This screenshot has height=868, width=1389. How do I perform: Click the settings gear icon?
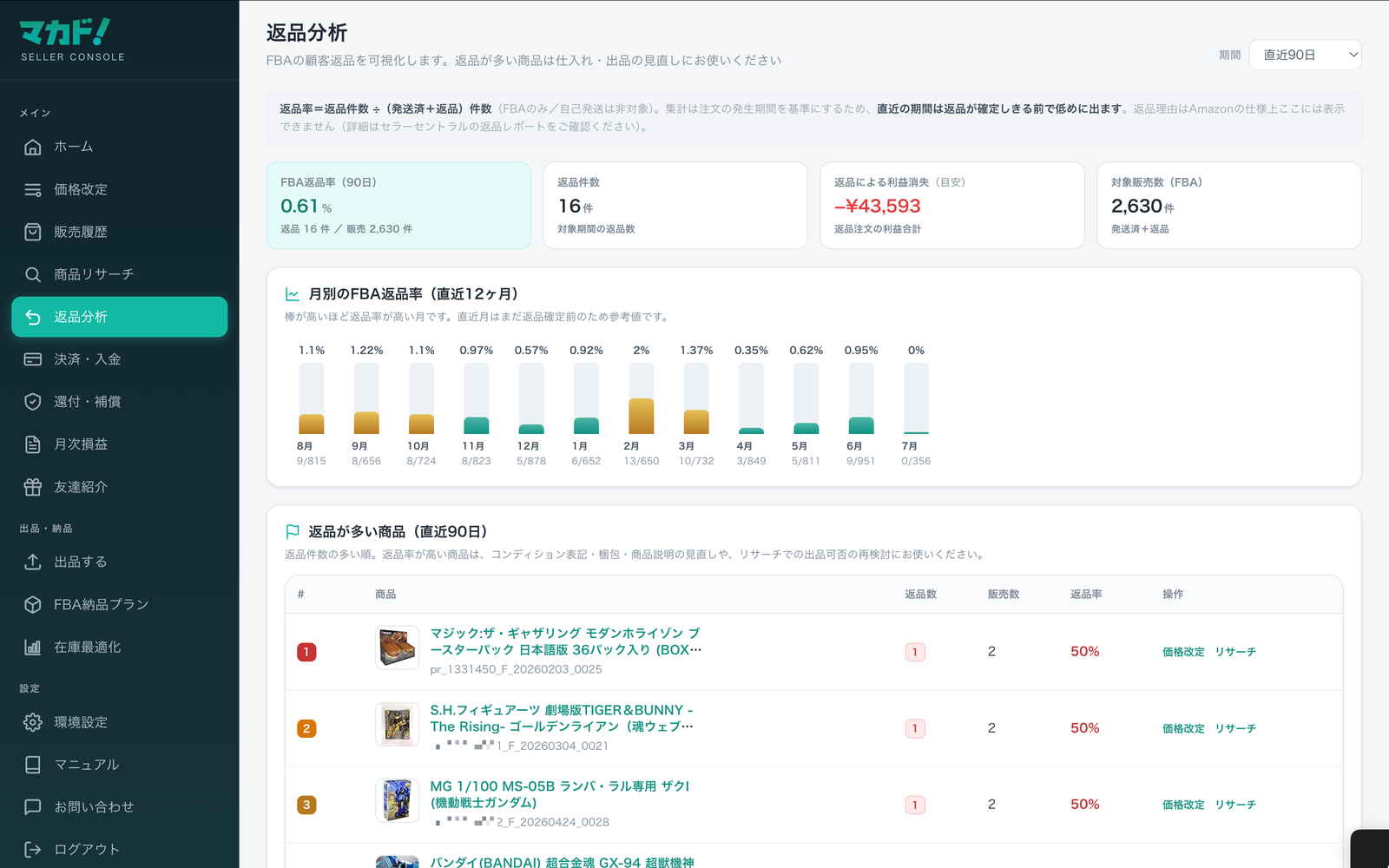(x=33, y=722)
